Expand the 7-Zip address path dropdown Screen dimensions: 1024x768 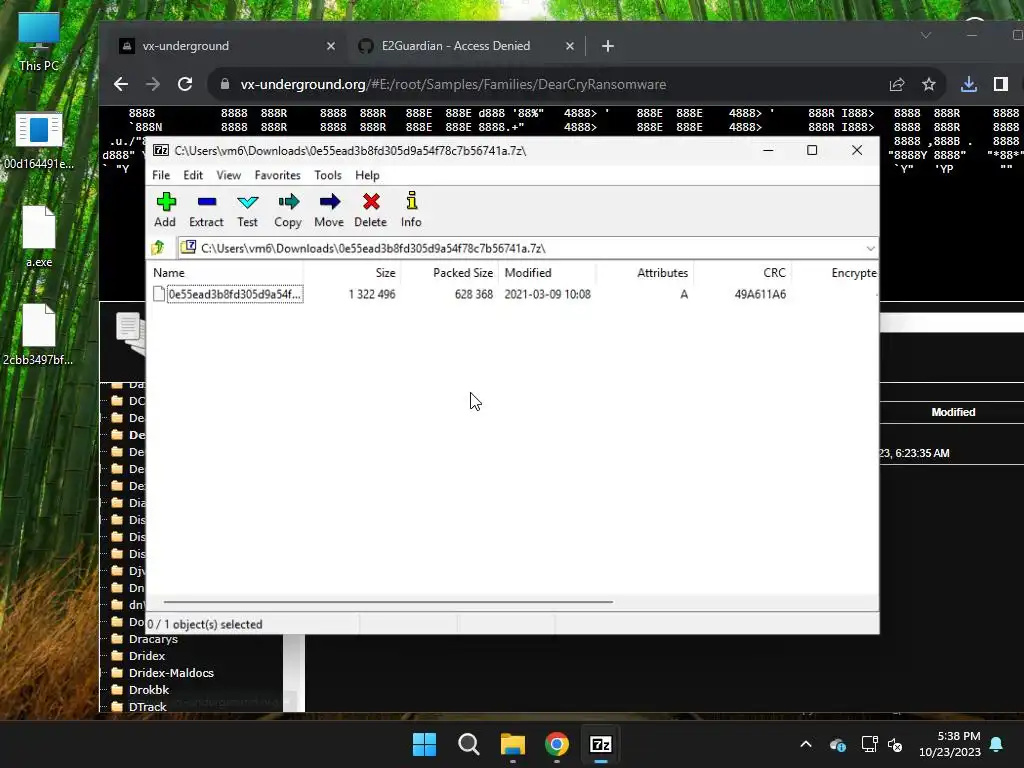click(x=870, y=248)
